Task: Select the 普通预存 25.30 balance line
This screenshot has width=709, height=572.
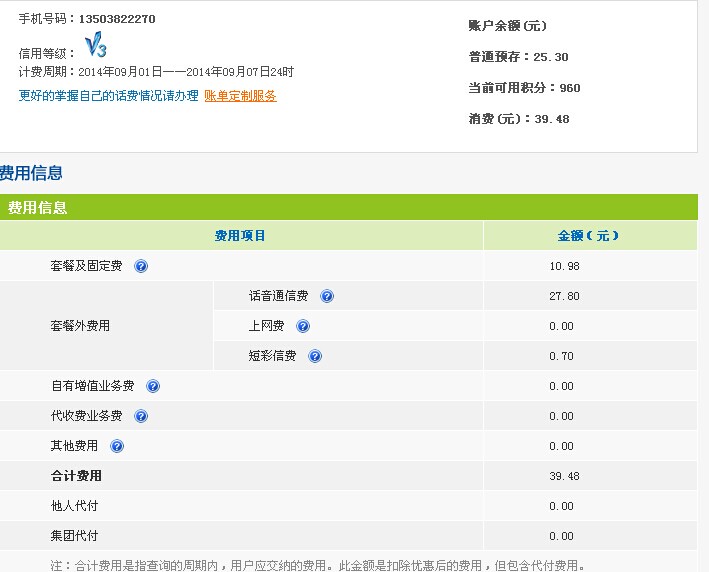Action: (518, 57)
